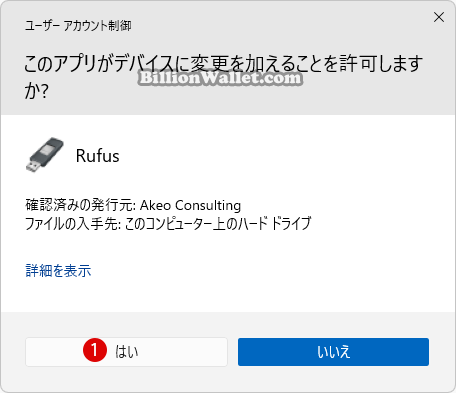Close the User Account Control dialog
This screenshot has height=393, width=456.
439,17
